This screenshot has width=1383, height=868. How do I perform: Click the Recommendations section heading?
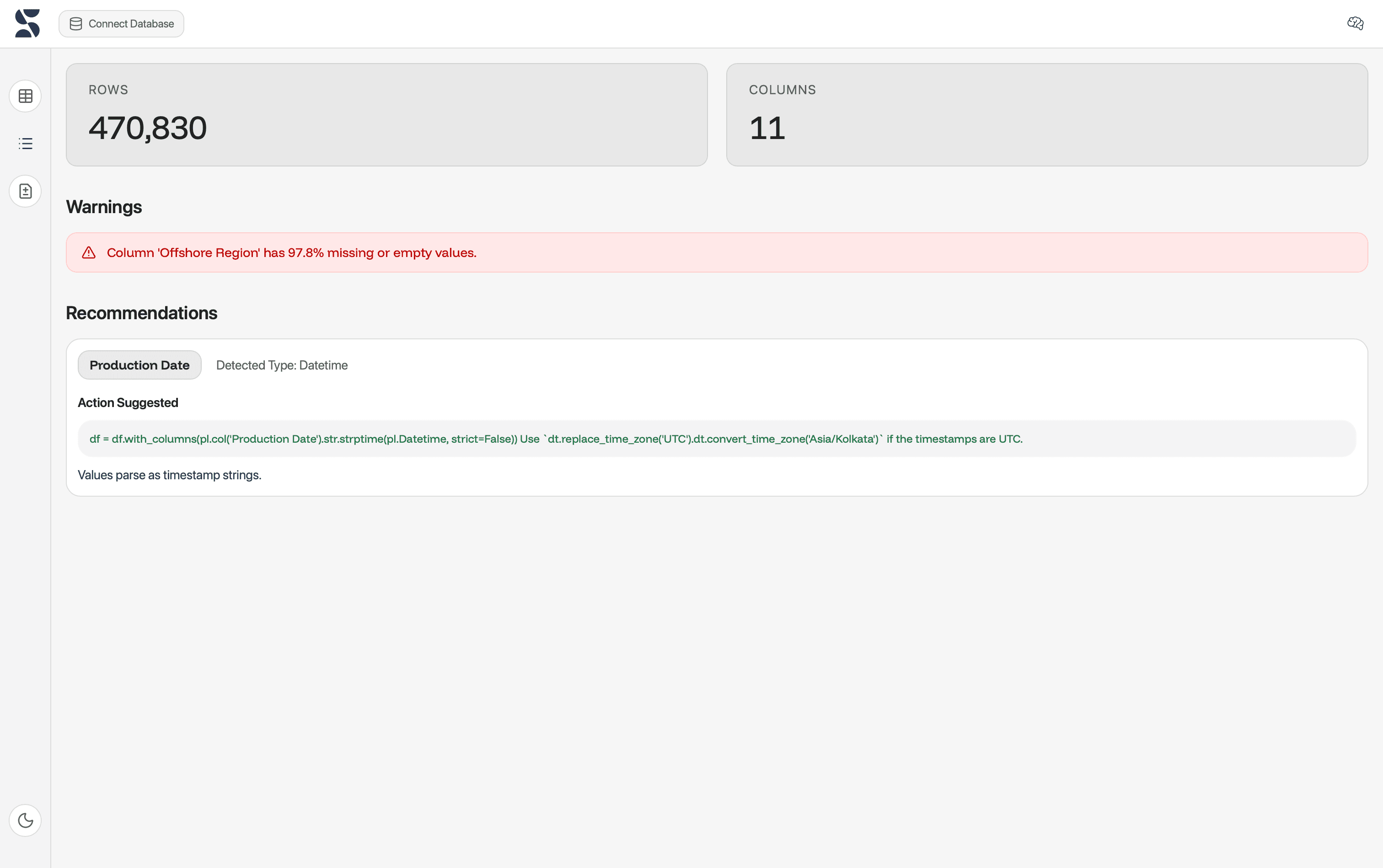(x=141, y=313)
